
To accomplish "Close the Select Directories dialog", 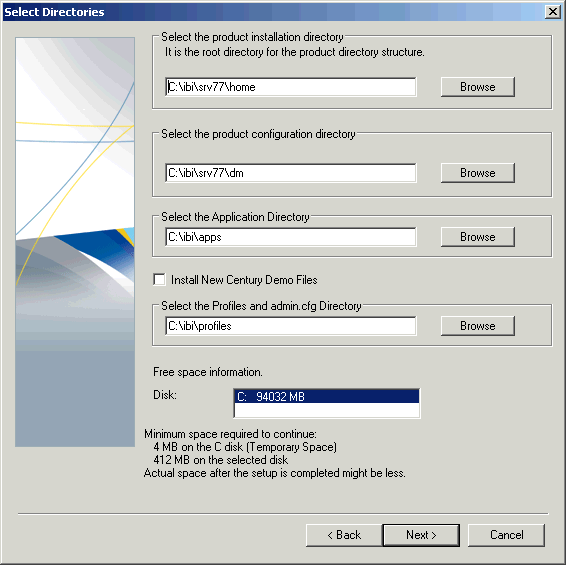I will (x=552, y=12).
